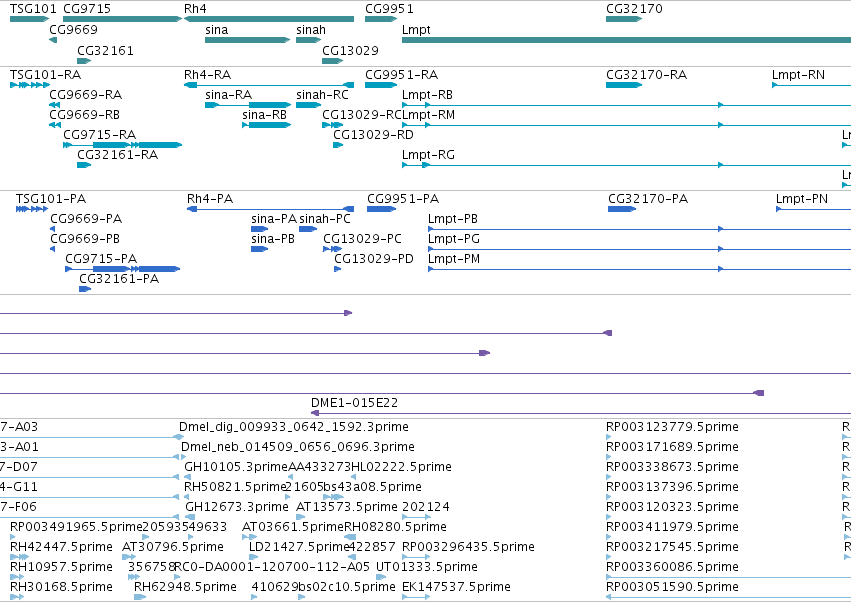The image size is (851, 602).
Task: Select the CG9669-PB protein label
Action: point(85,239)
